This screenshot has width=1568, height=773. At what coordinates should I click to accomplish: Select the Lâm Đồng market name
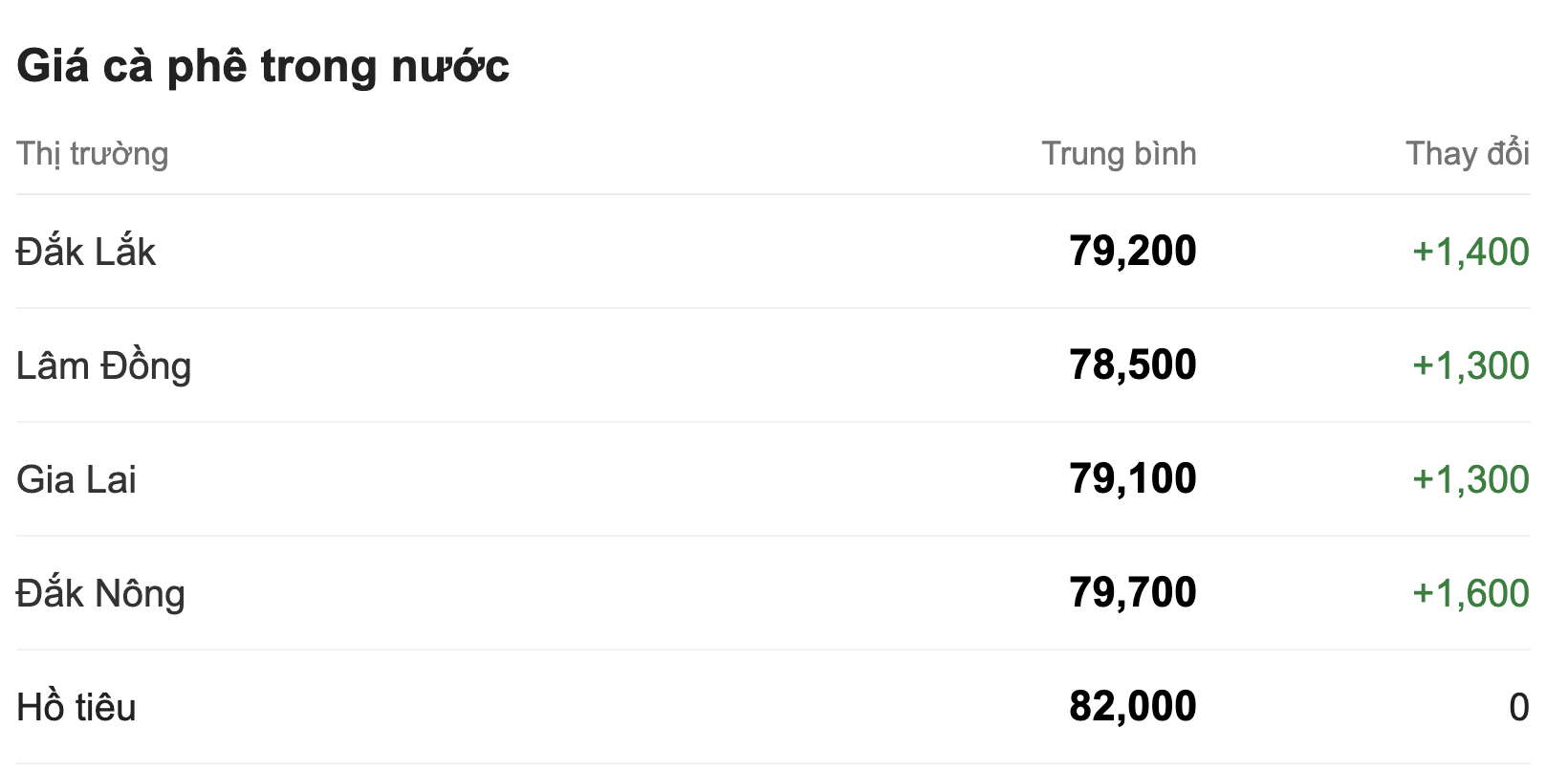tap(103, 365)
